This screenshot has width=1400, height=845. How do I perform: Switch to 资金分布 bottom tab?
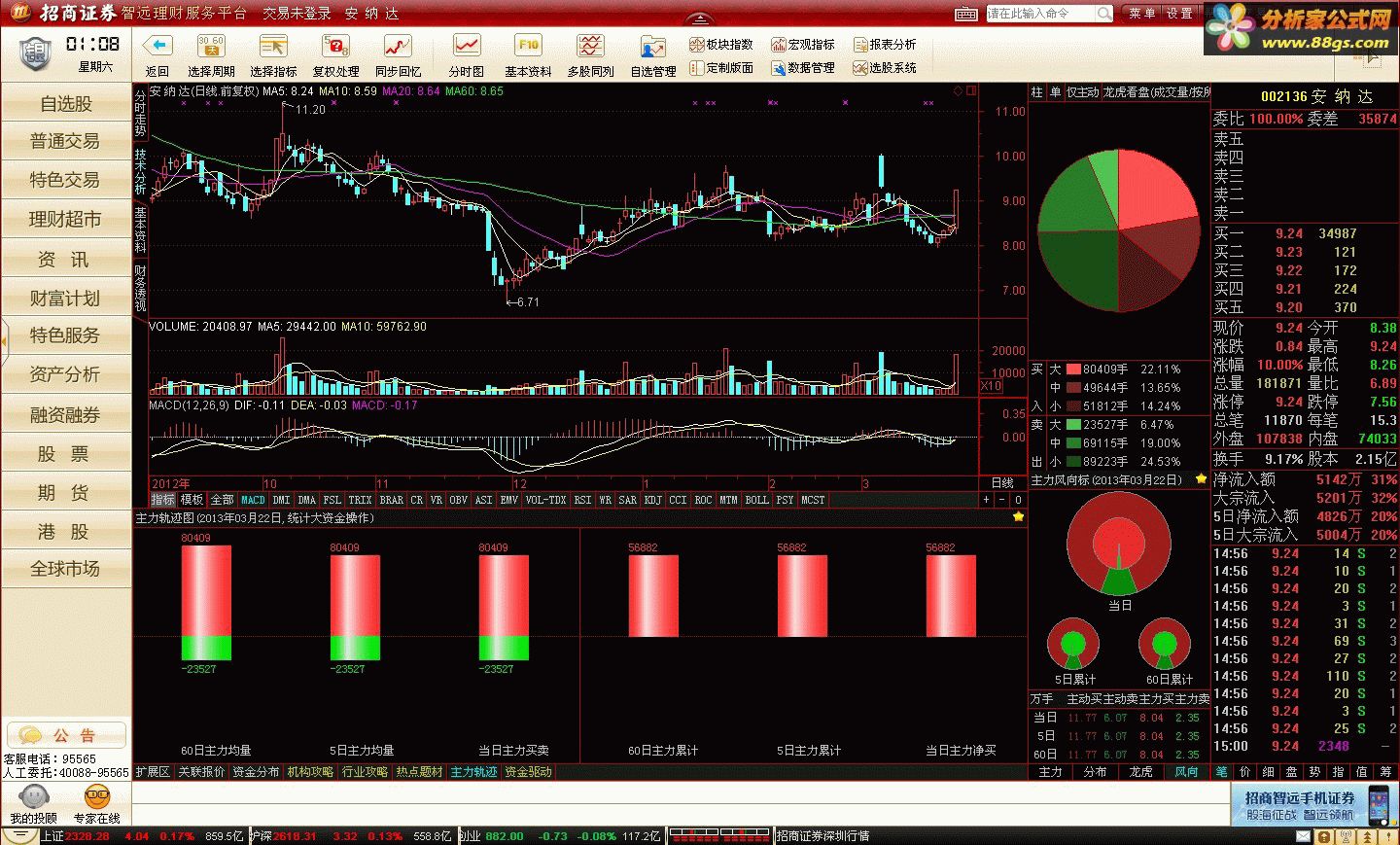click(256, 772)
